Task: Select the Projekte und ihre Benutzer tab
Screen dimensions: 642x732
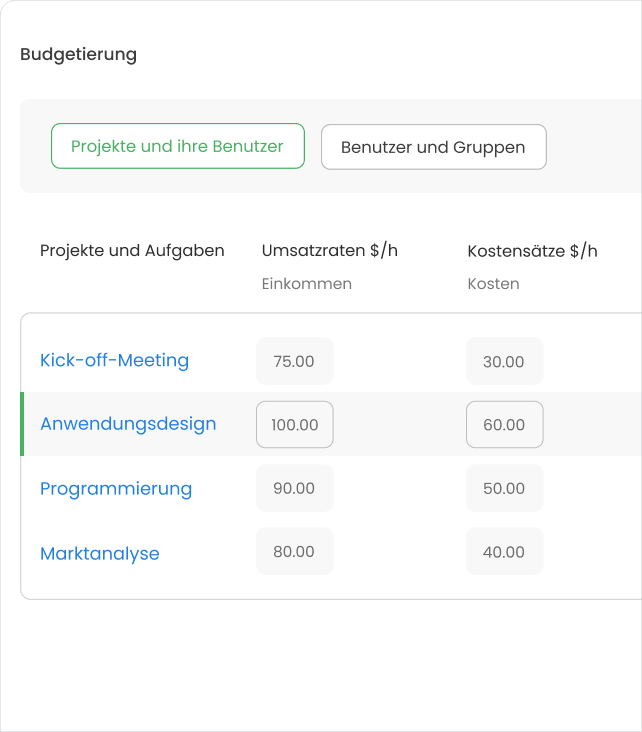Action: click(177, 146)
